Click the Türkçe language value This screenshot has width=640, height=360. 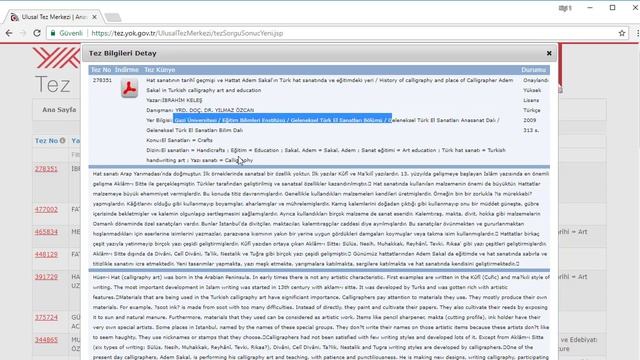pyautogui.click(x=531, y=110)
